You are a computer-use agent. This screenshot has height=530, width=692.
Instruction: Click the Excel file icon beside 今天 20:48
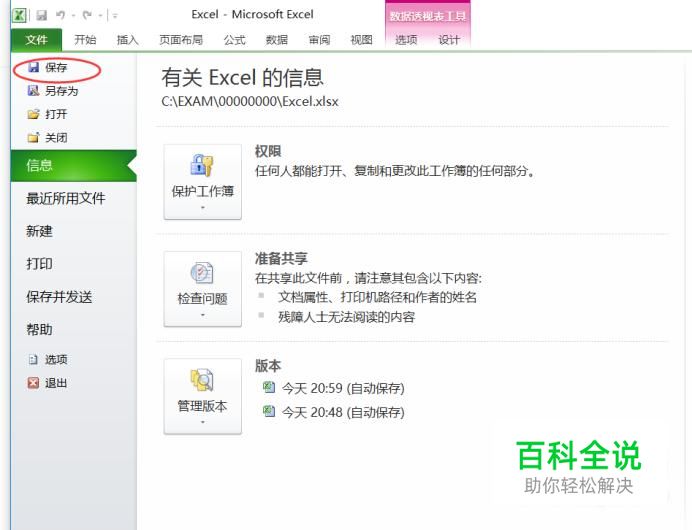click(x=269, y=411)
